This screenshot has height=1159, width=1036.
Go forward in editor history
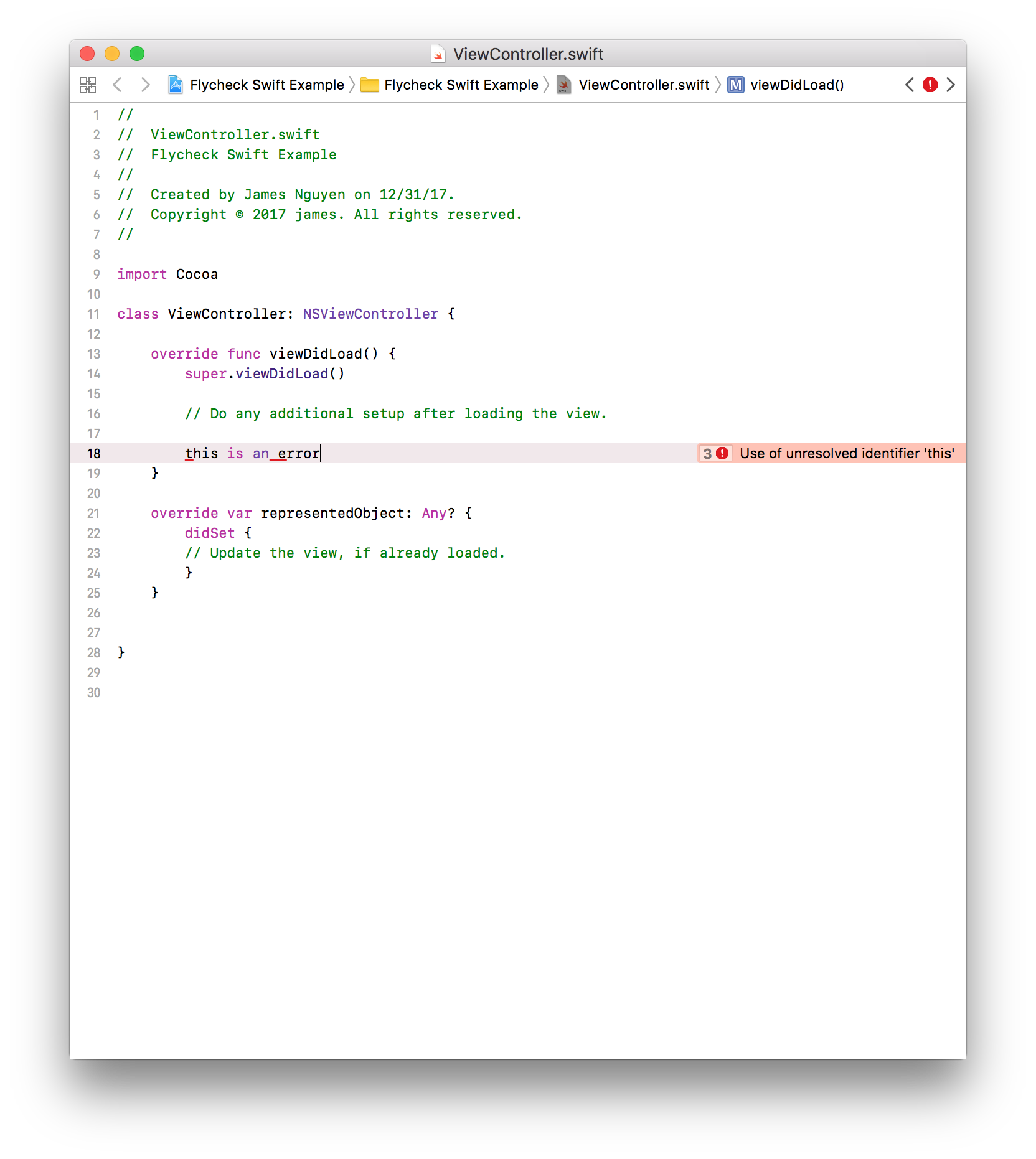pyautogui.click(x=145, y=85)
